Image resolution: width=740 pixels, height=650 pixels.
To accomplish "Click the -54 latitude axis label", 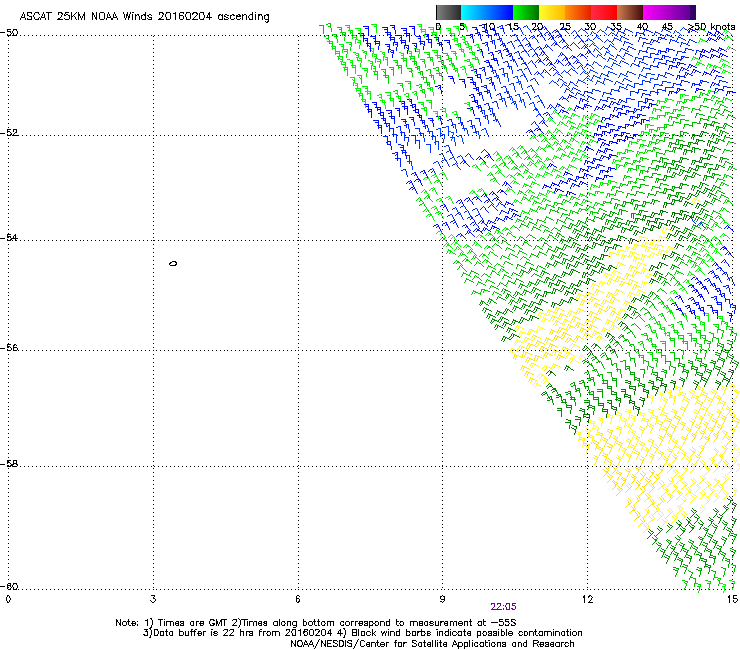I will [x=9, y=237].
